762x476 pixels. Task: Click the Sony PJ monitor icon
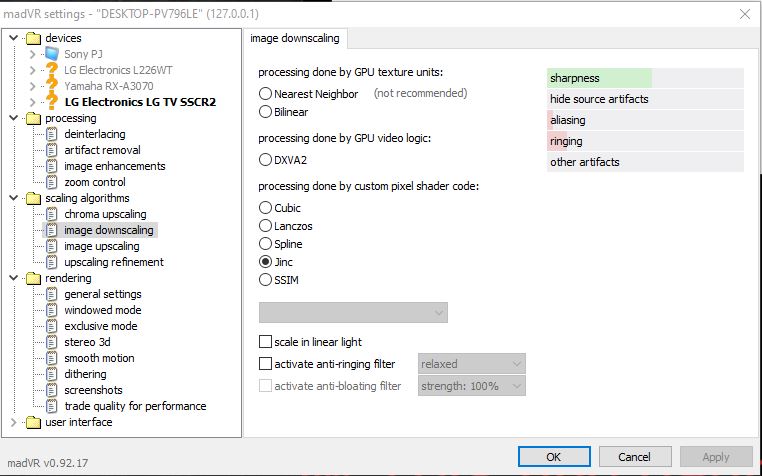coord(52,54)
